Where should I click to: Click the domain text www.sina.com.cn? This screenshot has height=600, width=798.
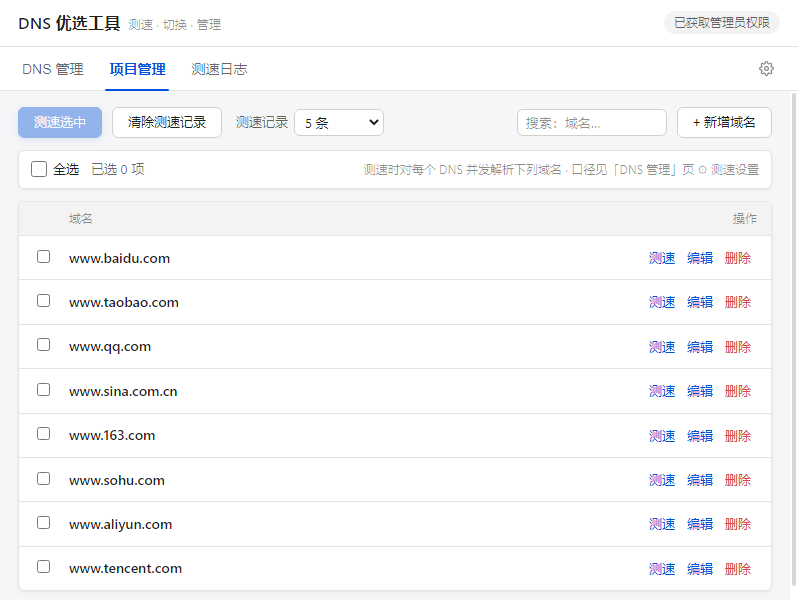click(x=123, y=391)
